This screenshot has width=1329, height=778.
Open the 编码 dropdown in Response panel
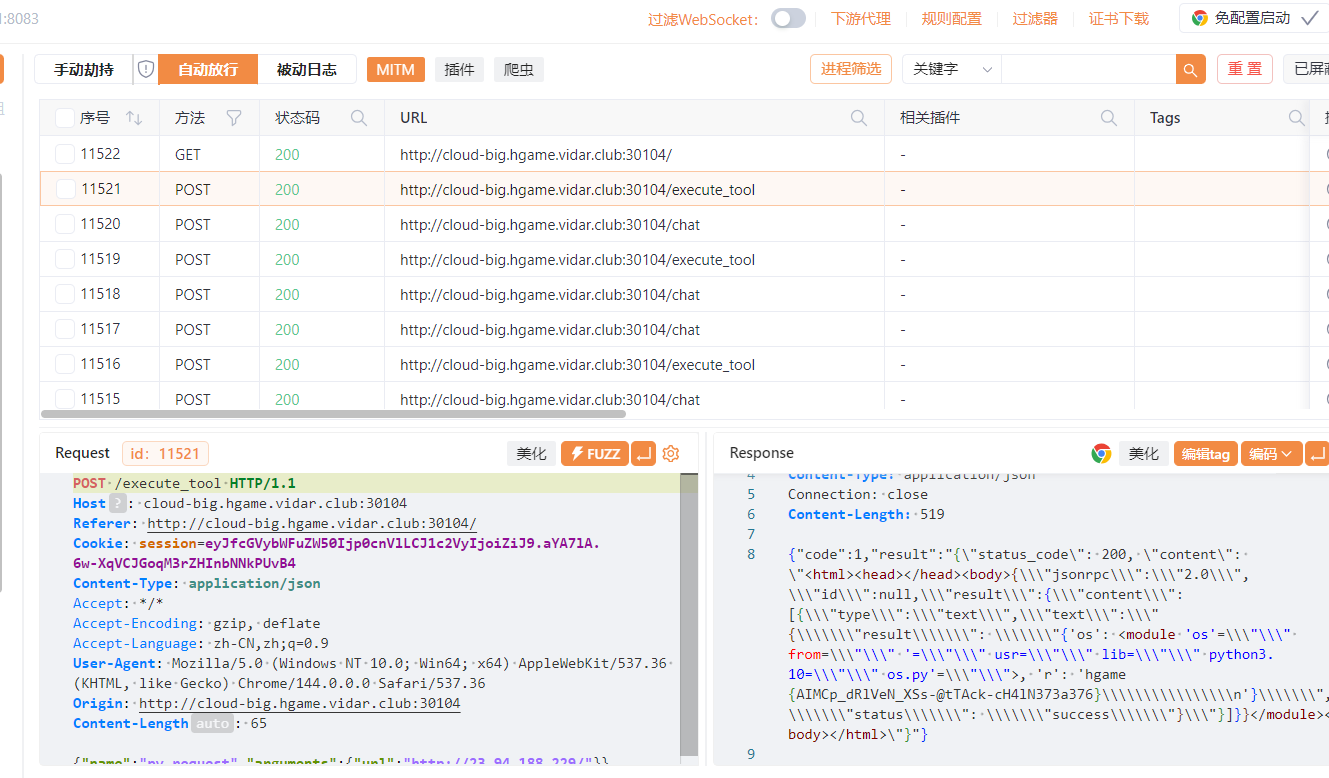pyautogui.click(x=1271, y=454)
